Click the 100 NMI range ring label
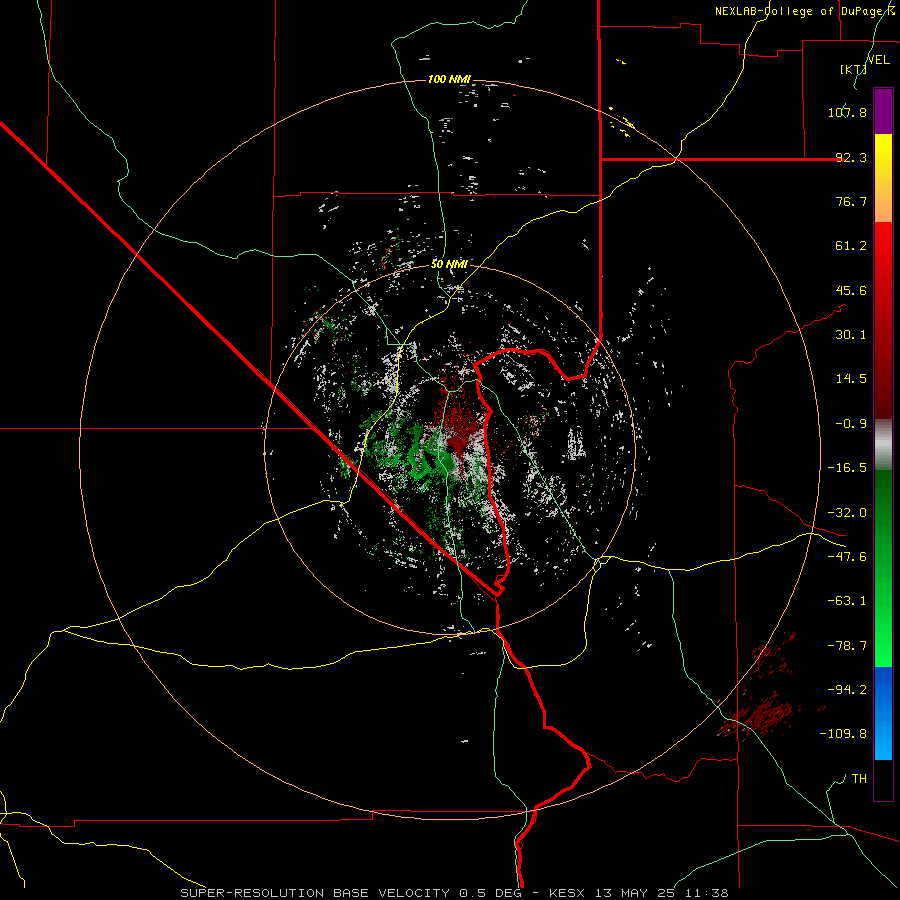 (449, 79)
